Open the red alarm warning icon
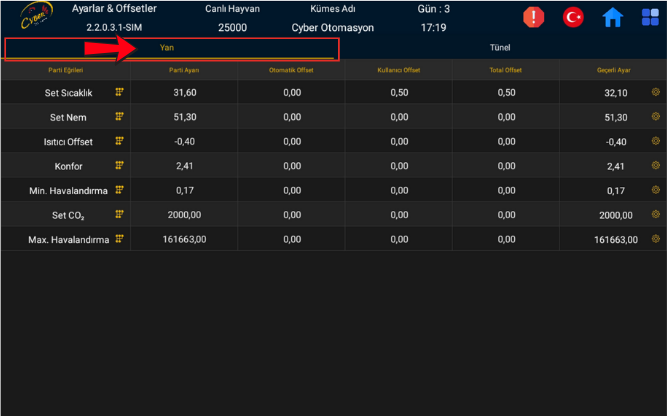The width and height of the screenshot is (667, 416). click(534, 17)
